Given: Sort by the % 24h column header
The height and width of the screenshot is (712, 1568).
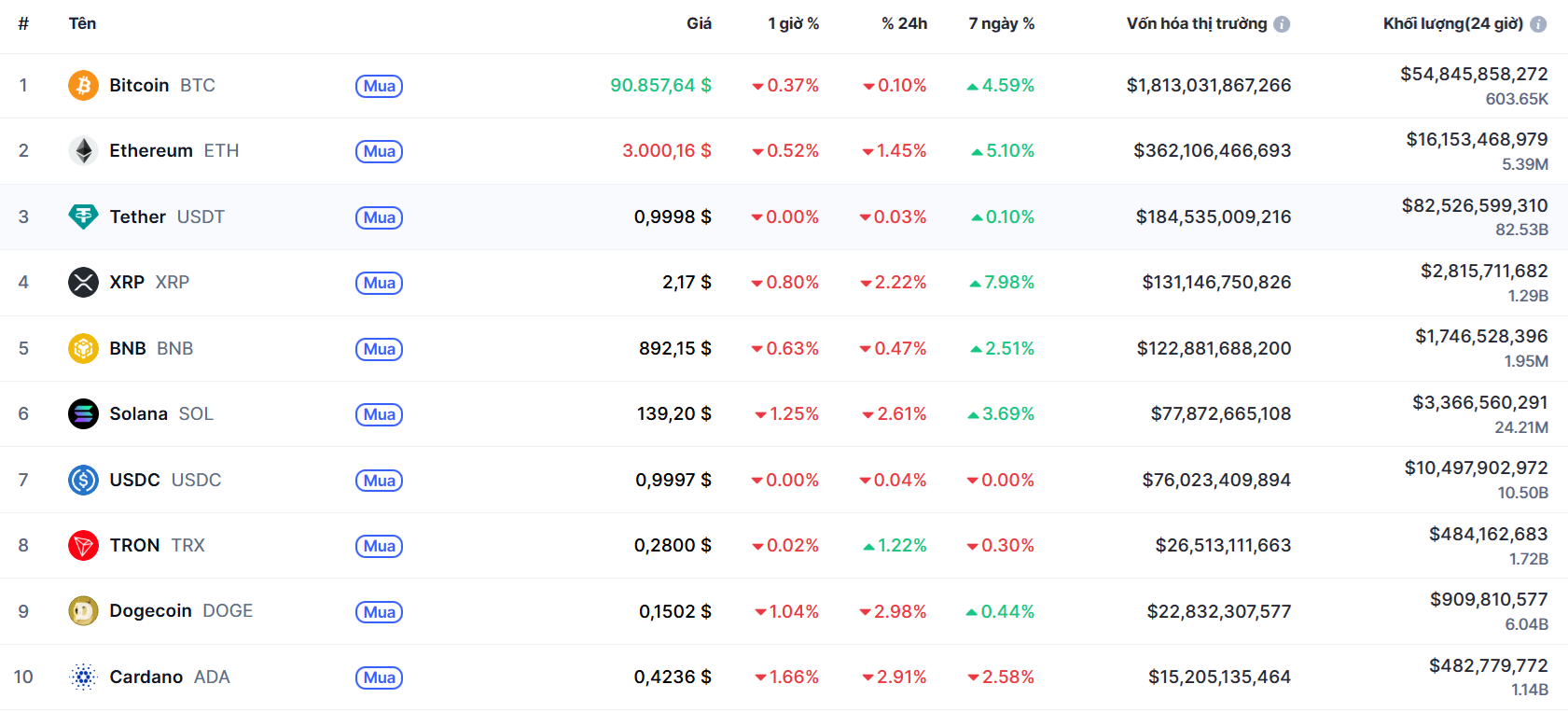Looking at the screenshot, I should [x=904, y=23].
